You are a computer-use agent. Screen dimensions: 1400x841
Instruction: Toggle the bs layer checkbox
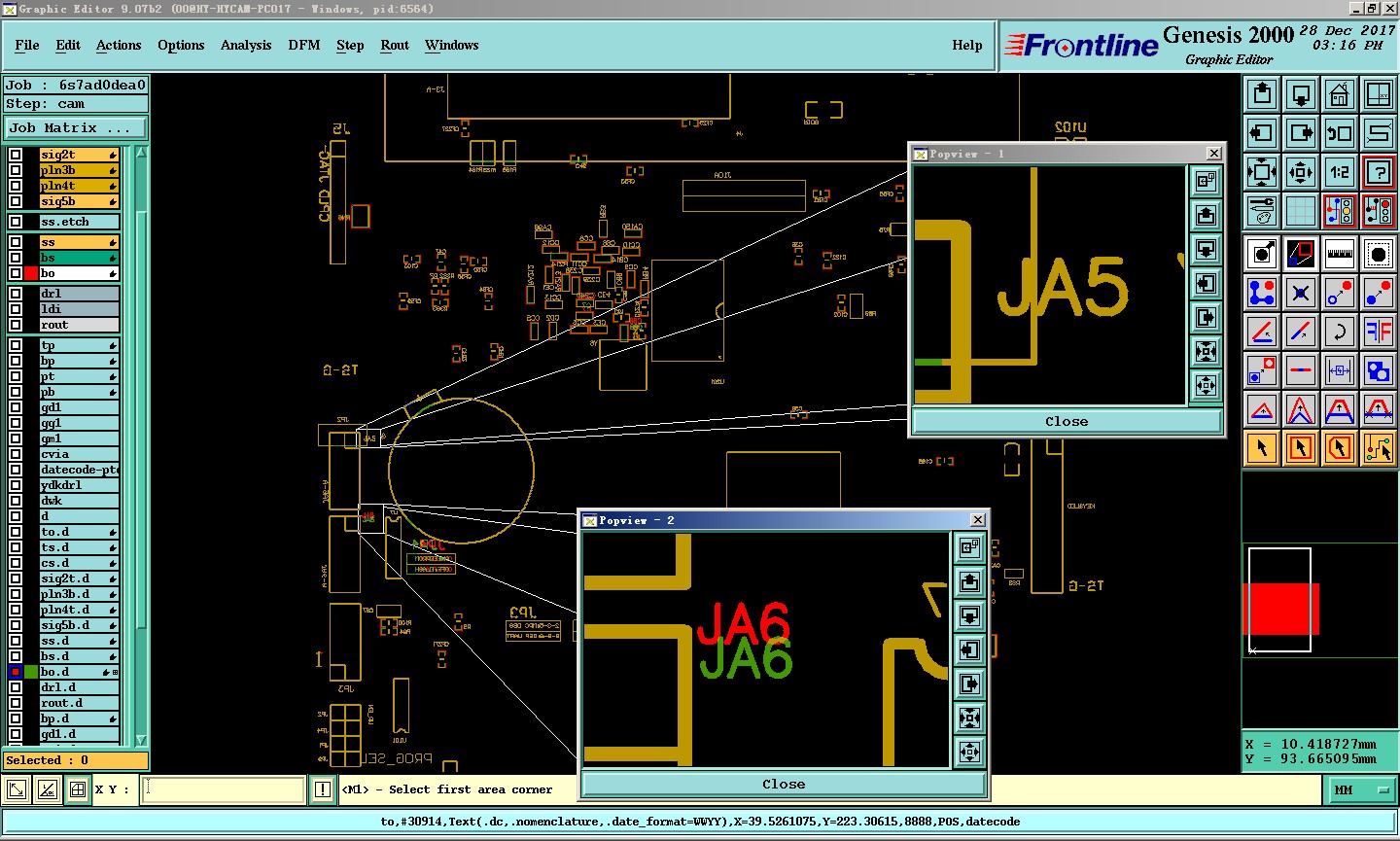16,258
